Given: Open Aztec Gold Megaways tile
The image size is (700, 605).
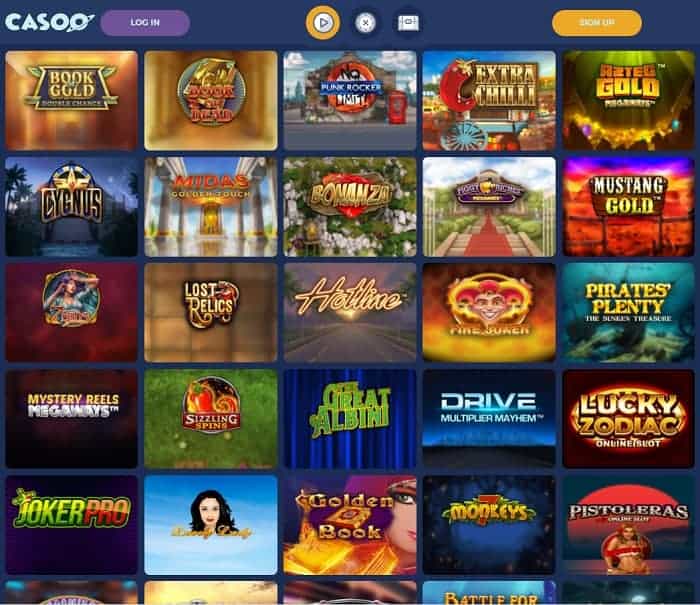Looking at the screenshot, I should point(629,100).
